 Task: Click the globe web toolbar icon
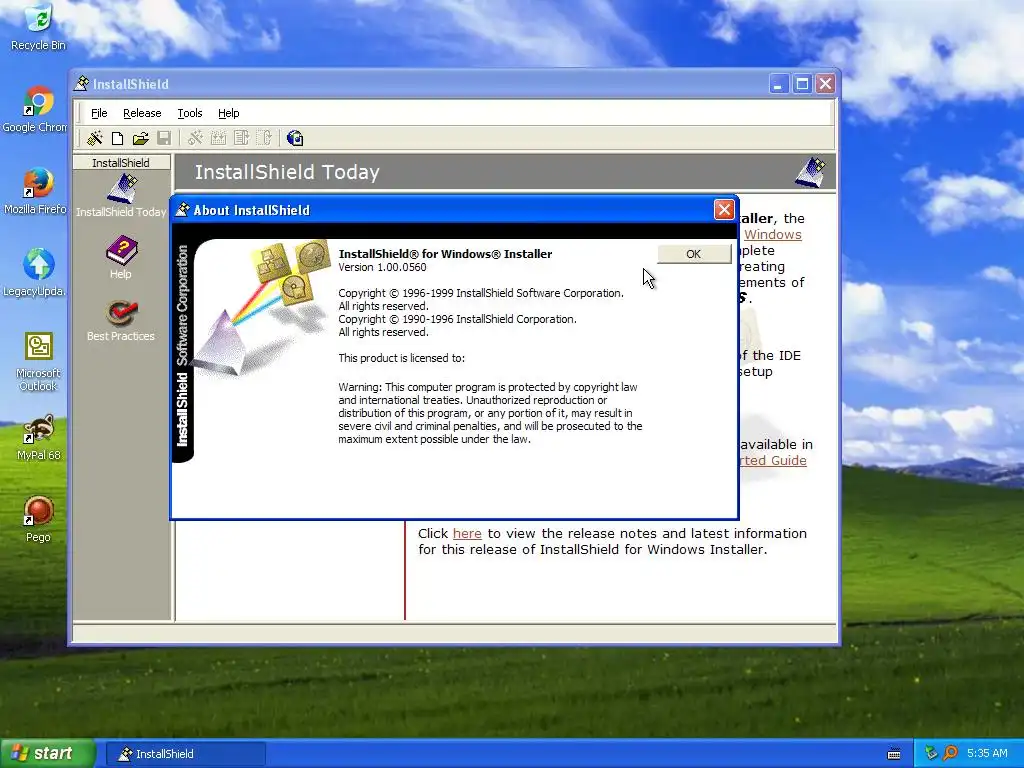(295, 138)
